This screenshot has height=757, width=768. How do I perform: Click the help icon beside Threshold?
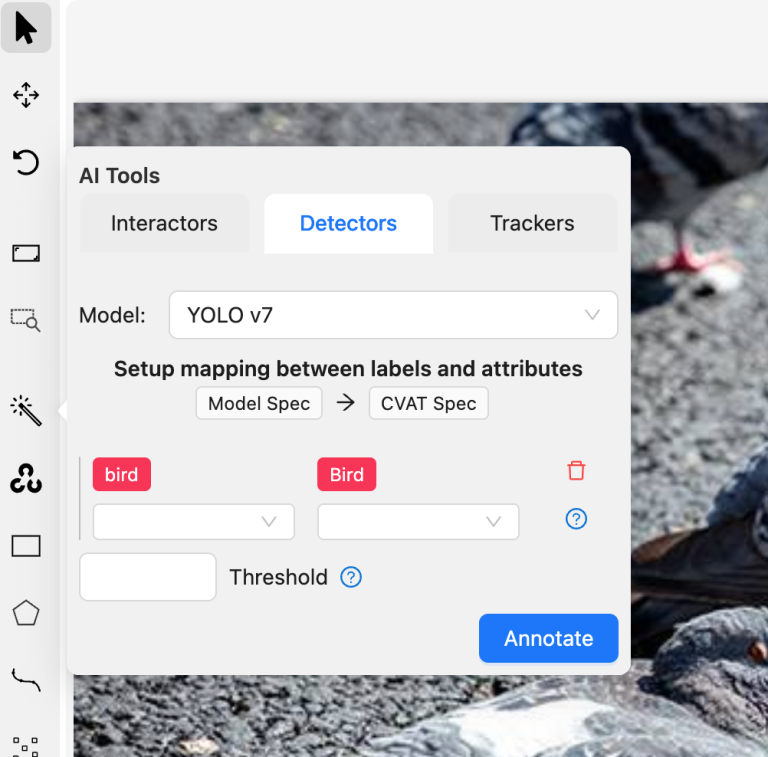pos(350,577)
